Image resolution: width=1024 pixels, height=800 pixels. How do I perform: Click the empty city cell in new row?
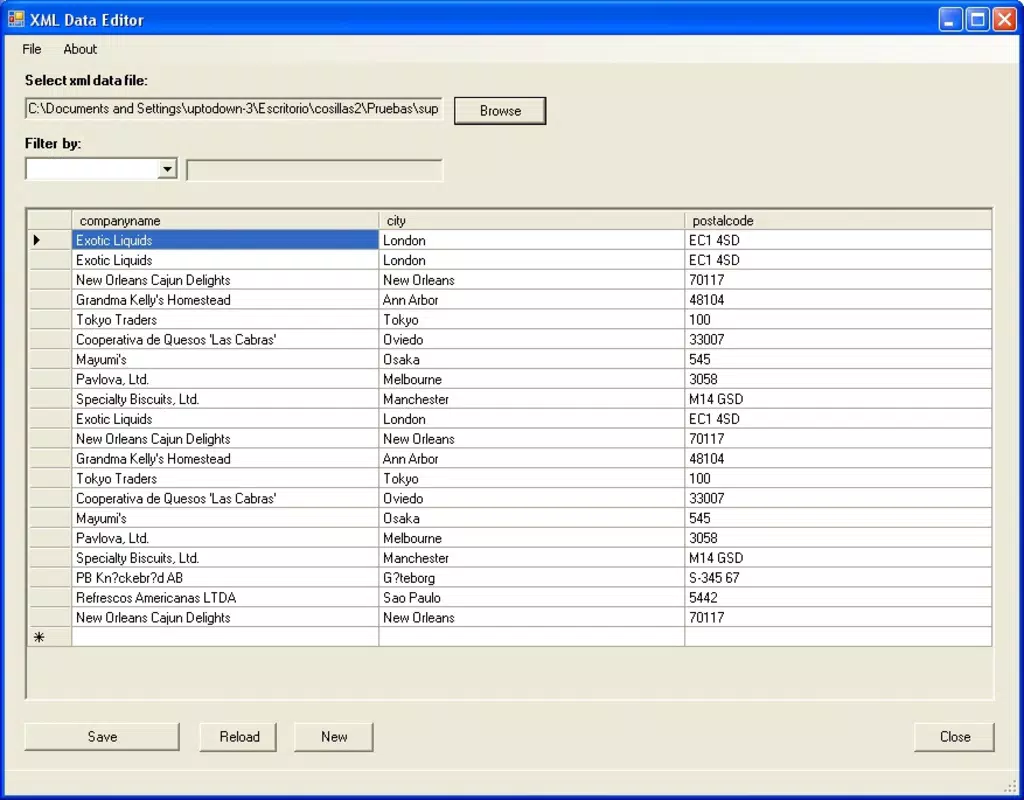click(x=532, y=637)
